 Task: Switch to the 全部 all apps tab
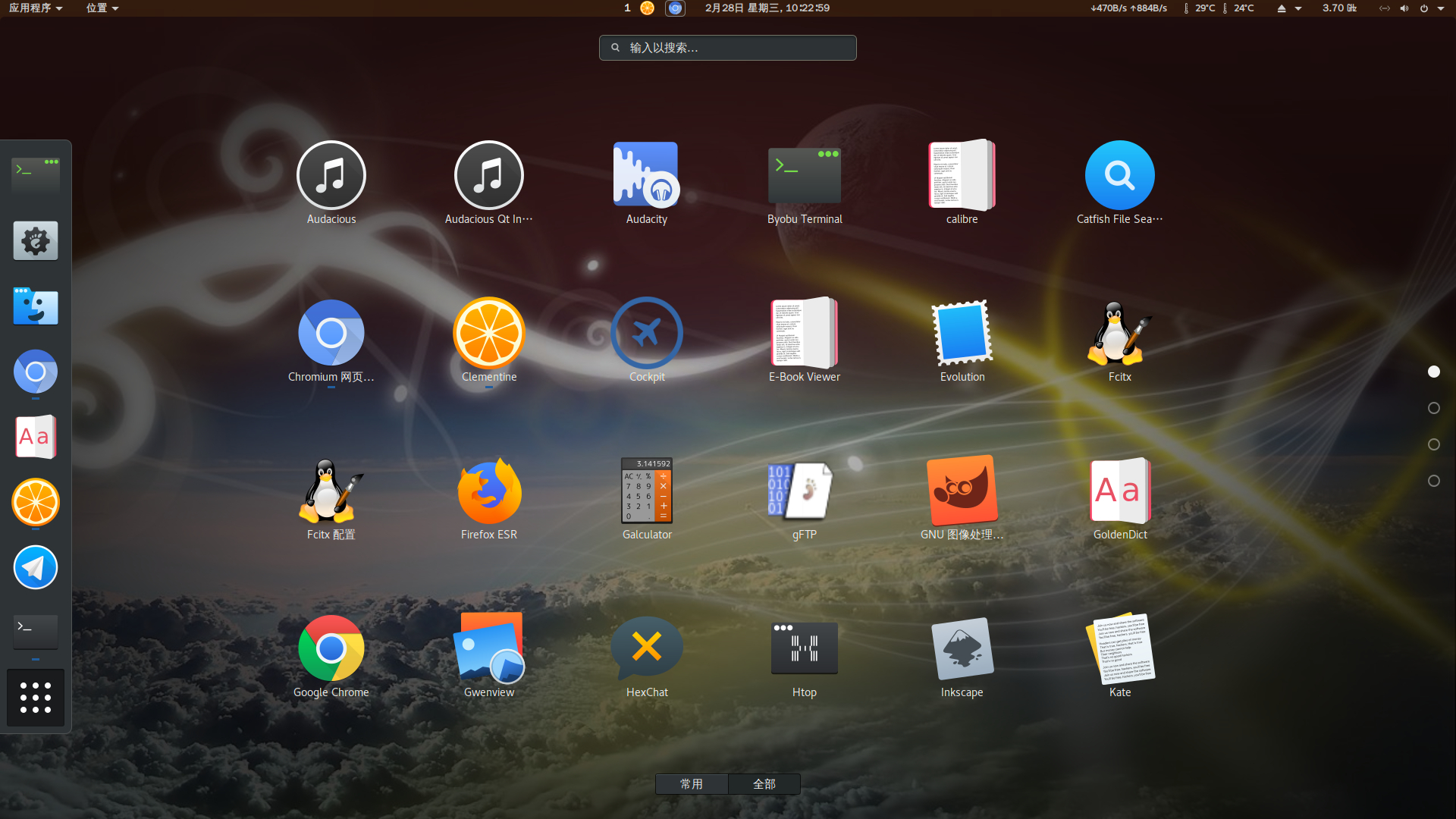coord(764,784)
